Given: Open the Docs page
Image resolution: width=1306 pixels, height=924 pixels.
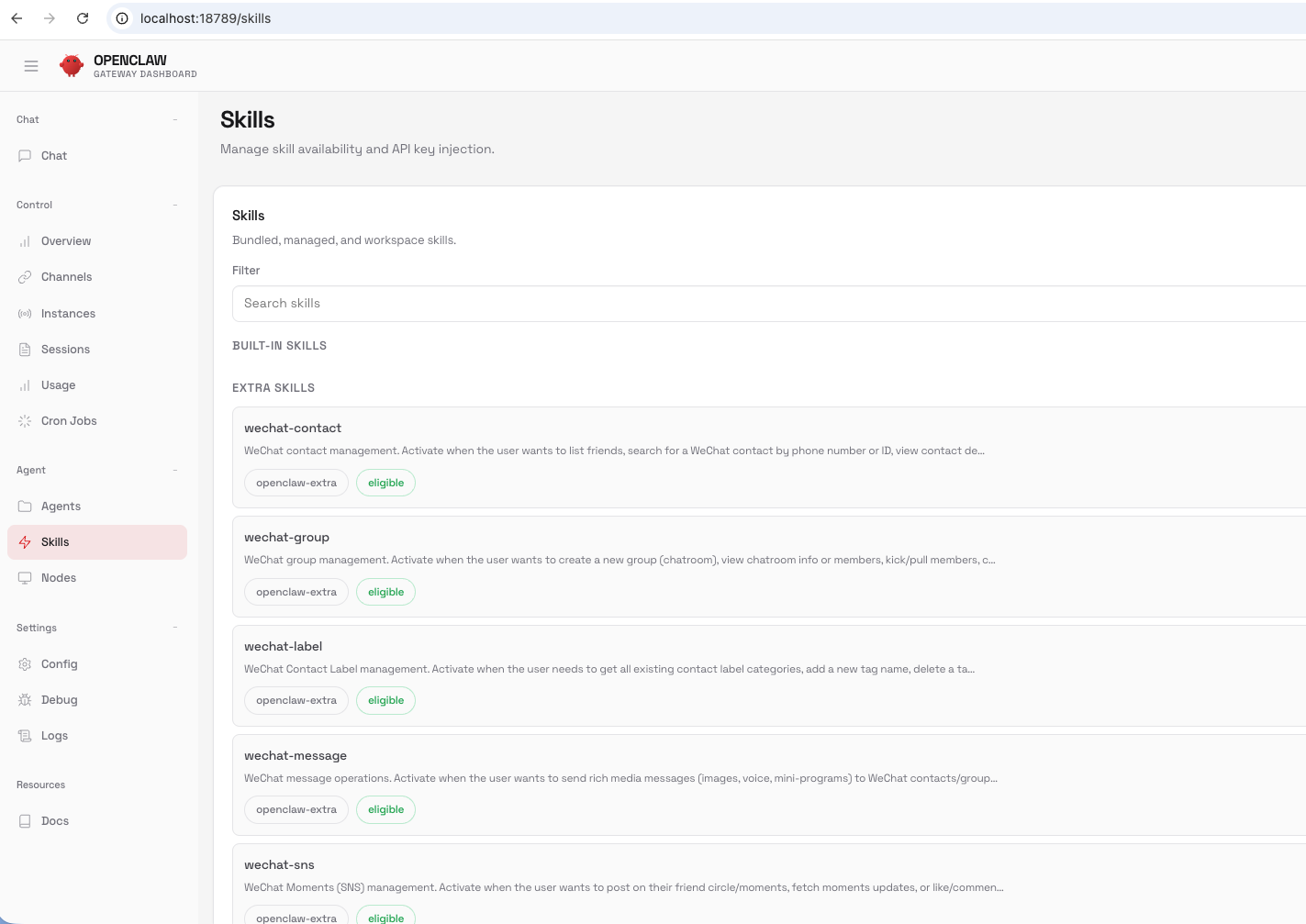Looking at the screenshot, I should pos(54,820).
